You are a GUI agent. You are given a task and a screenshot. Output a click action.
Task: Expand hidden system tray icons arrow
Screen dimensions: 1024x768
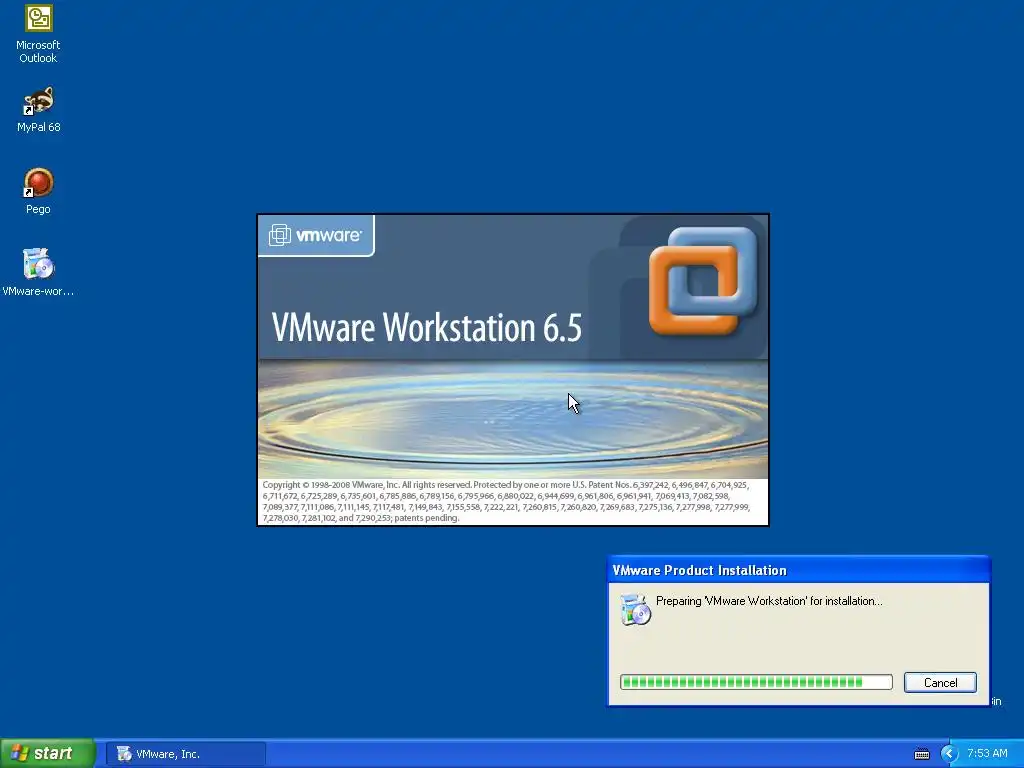[949, 754]
